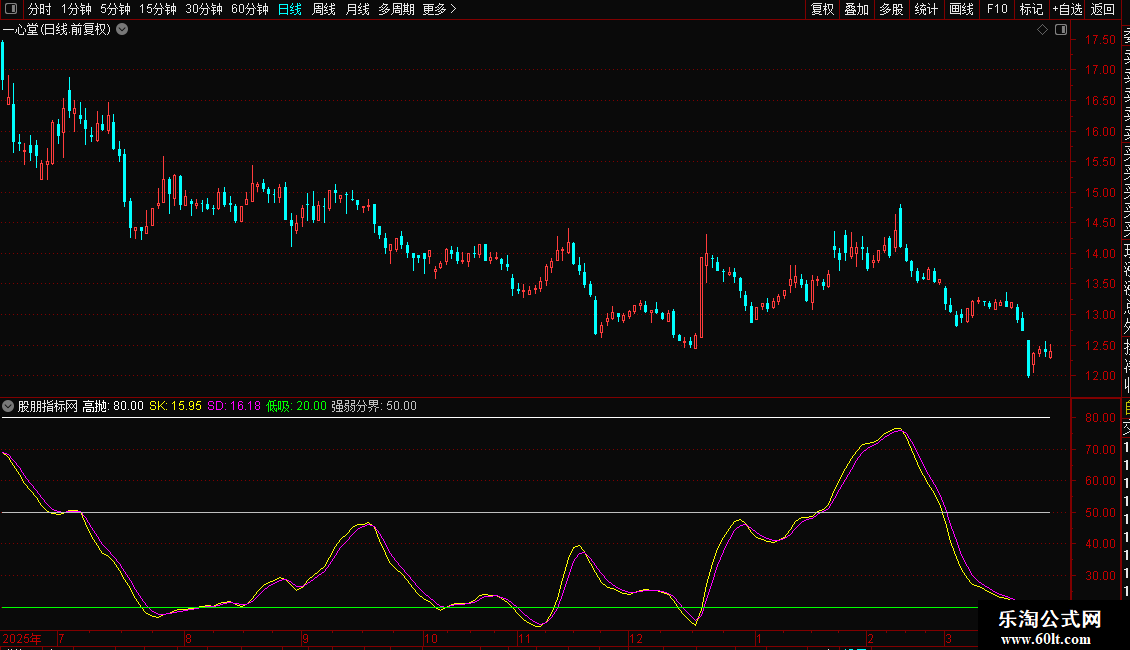Switch to the 60分钟 period tab
This screenshot has width=1130, height=650.
(249, 9)
